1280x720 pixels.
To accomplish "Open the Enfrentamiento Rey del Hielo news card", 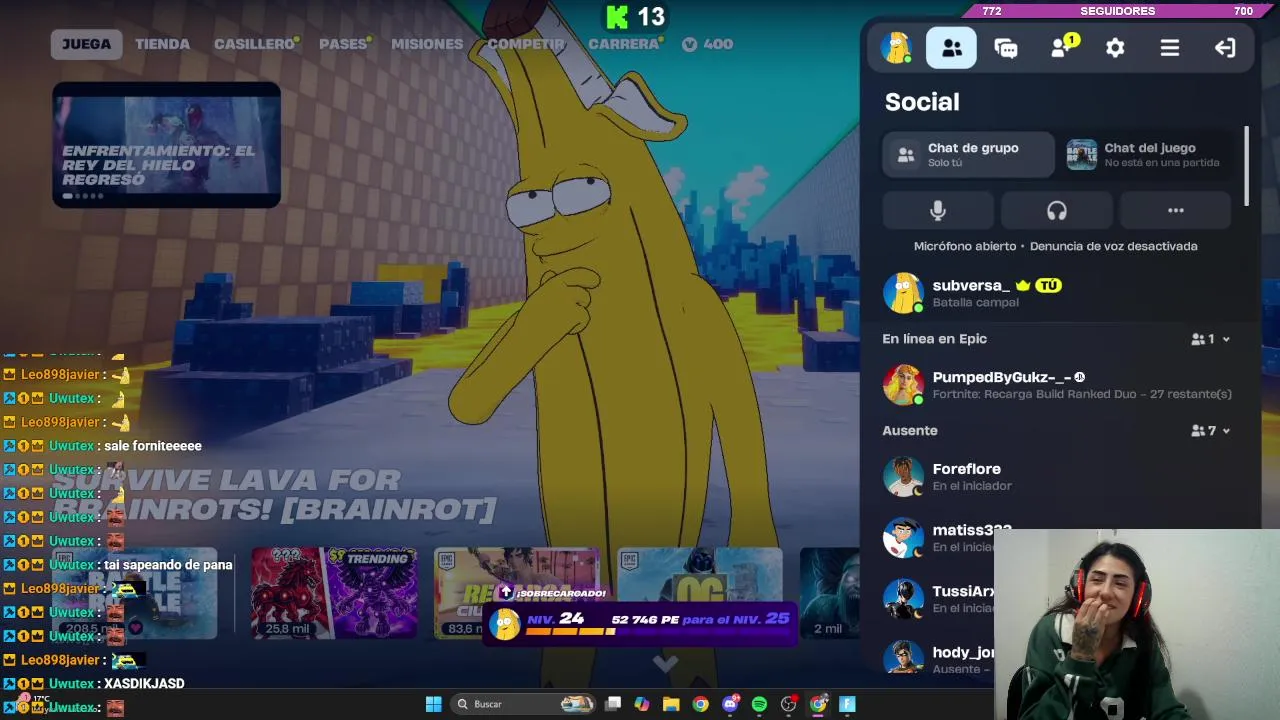I will 166,146.
